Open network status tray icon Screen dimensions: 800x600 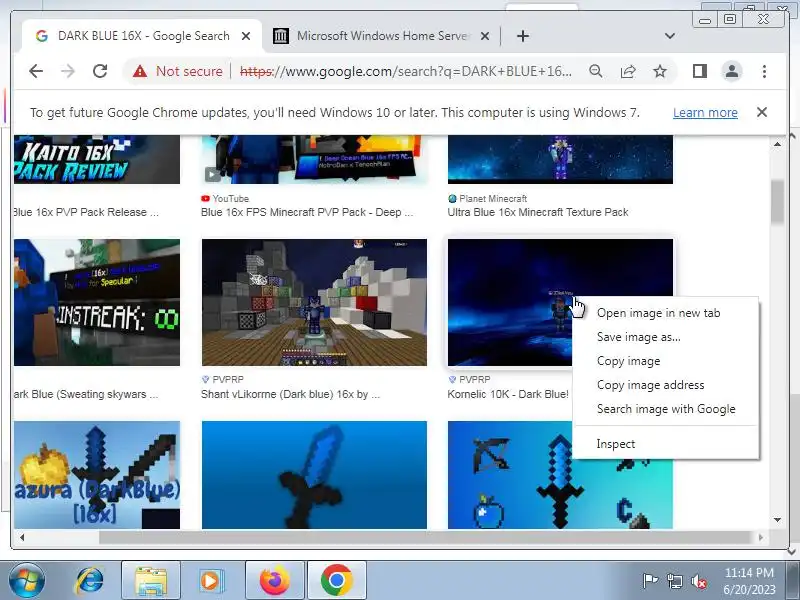click(674, 581)
